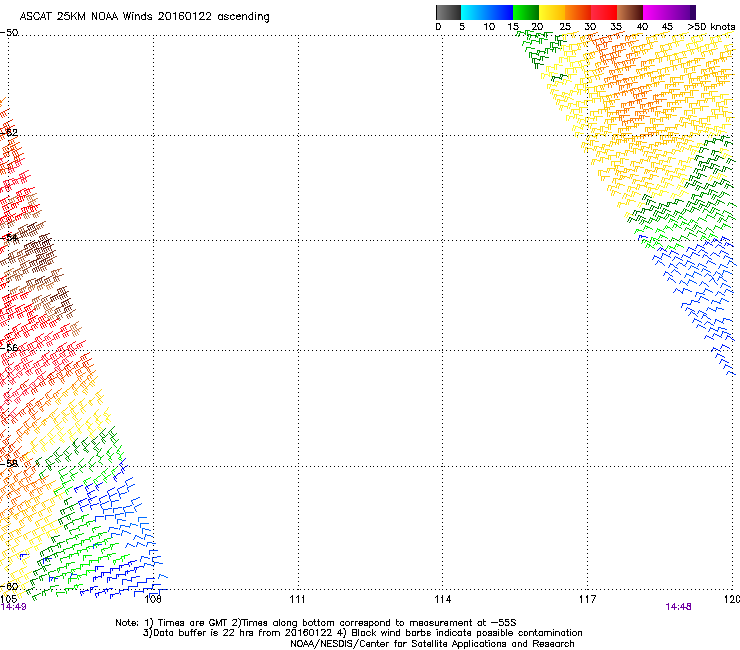Click the blue 10-15 knots color segment
740x650 pixels.
tap(500, 12)
